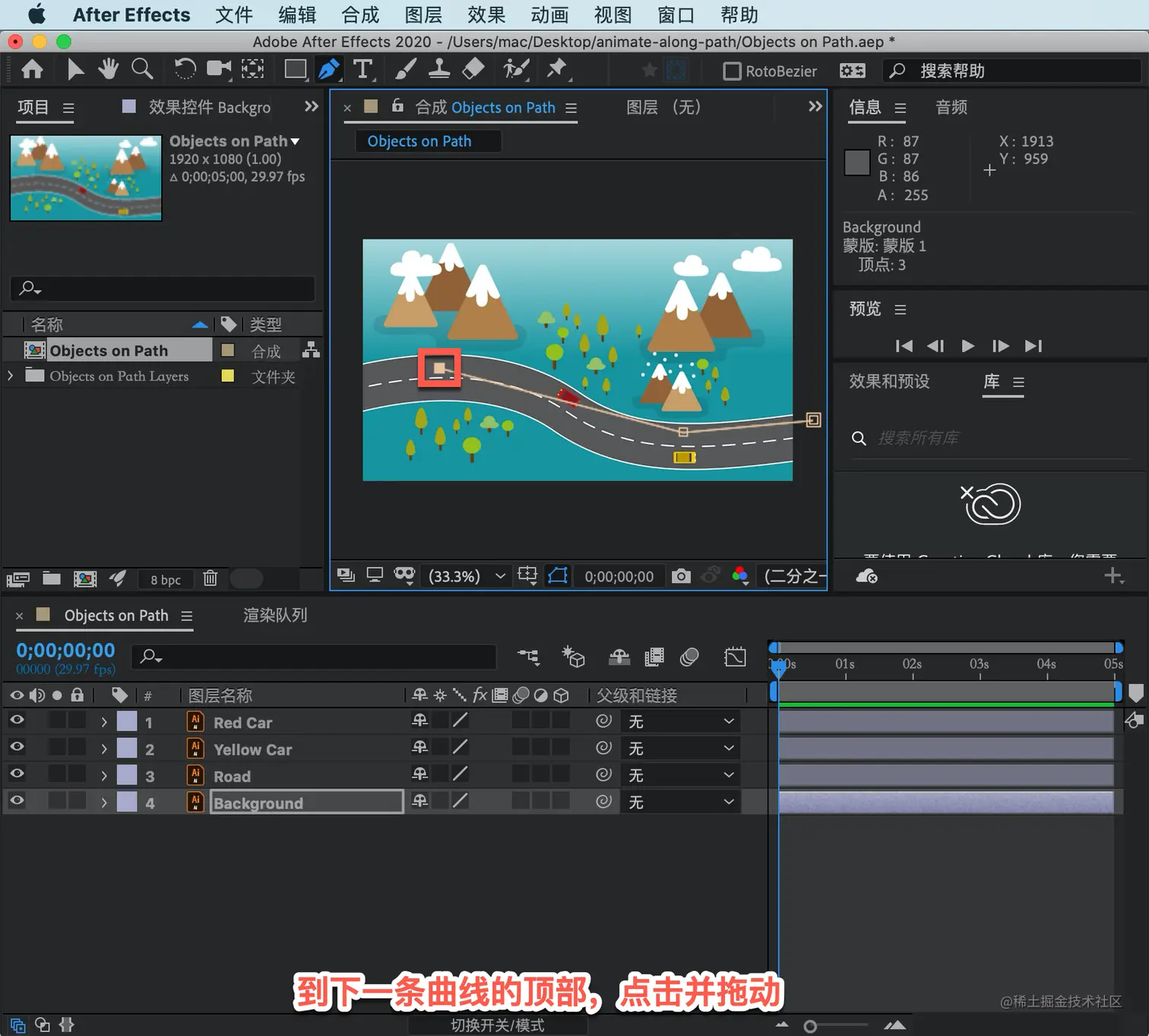The image size is (1149, 1036).
Task: Select the Clone Stamp tool
Action: (439, 70)
